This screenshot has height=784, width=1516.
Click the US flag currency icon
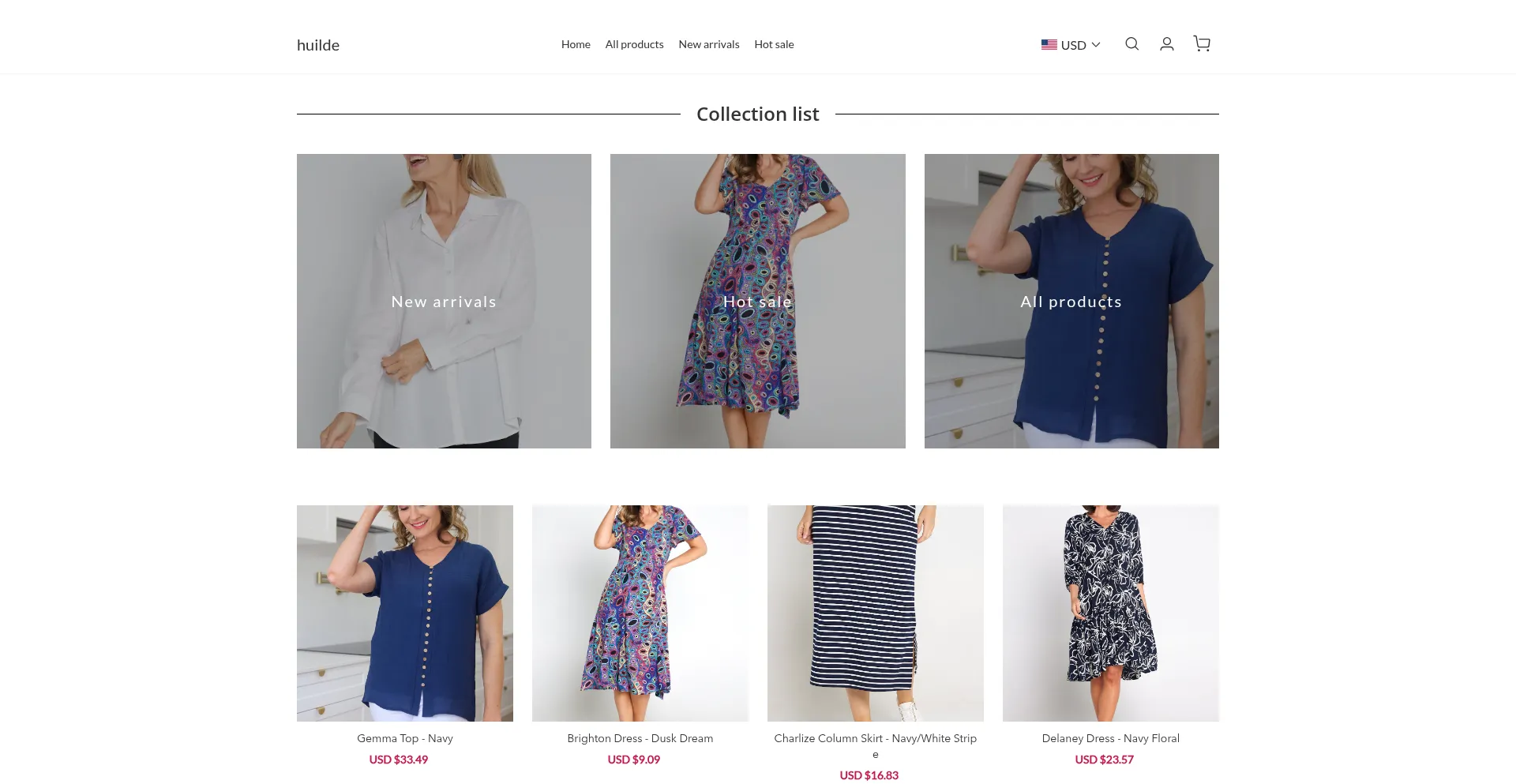[1049, 45]
